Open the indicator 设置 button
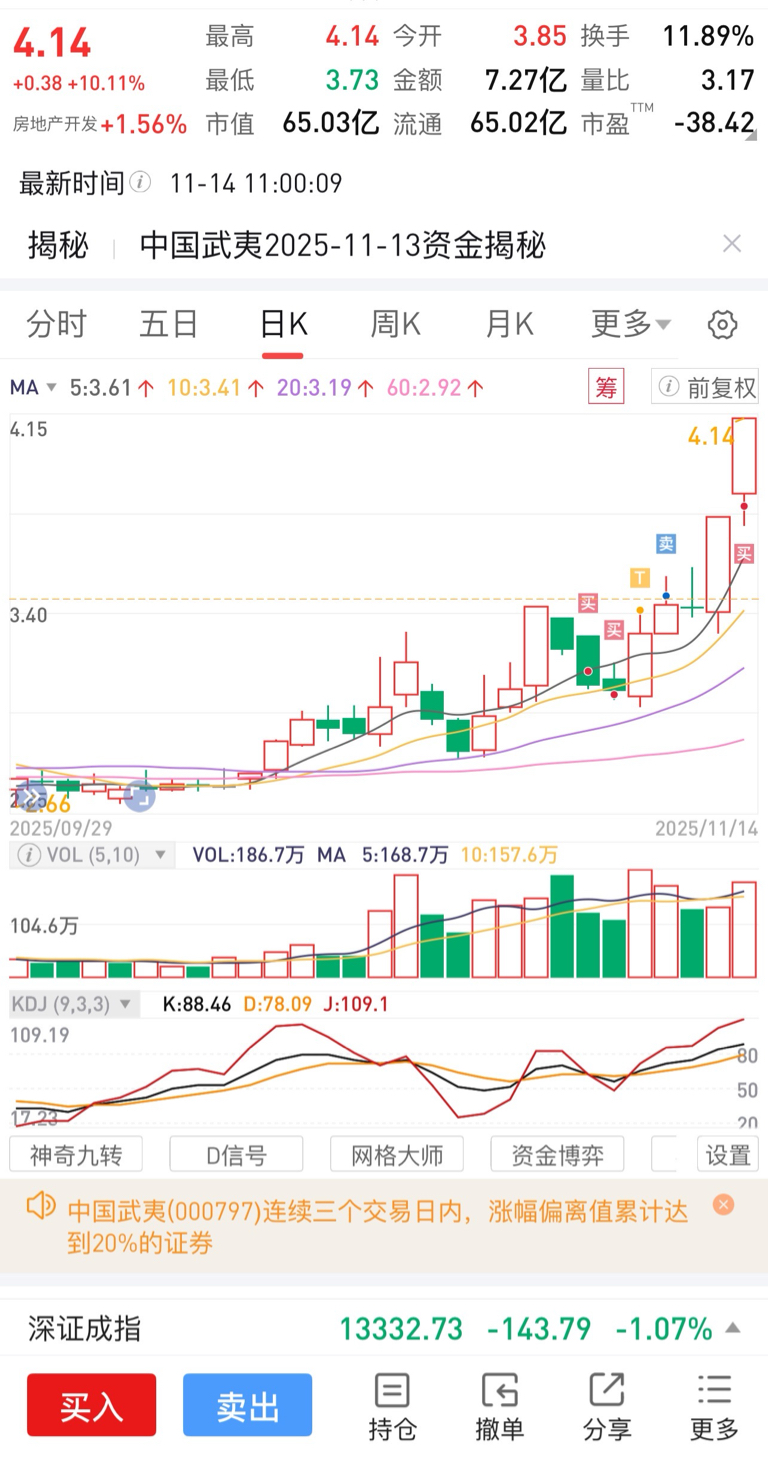The height and width of the screenshot is (1478, 768). click(x=727, y=1155)
